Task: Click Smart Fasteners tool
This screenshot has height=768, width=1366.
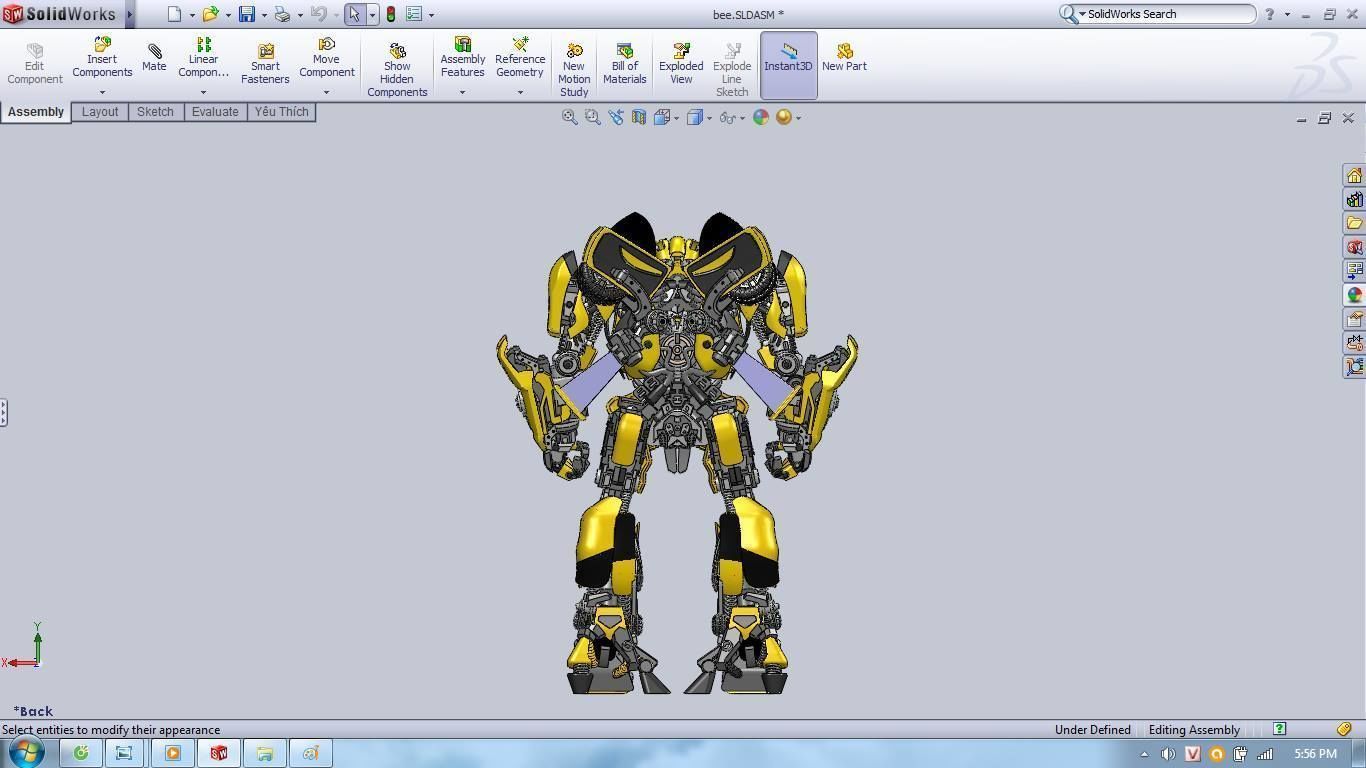Action: [x=265, y=64]
